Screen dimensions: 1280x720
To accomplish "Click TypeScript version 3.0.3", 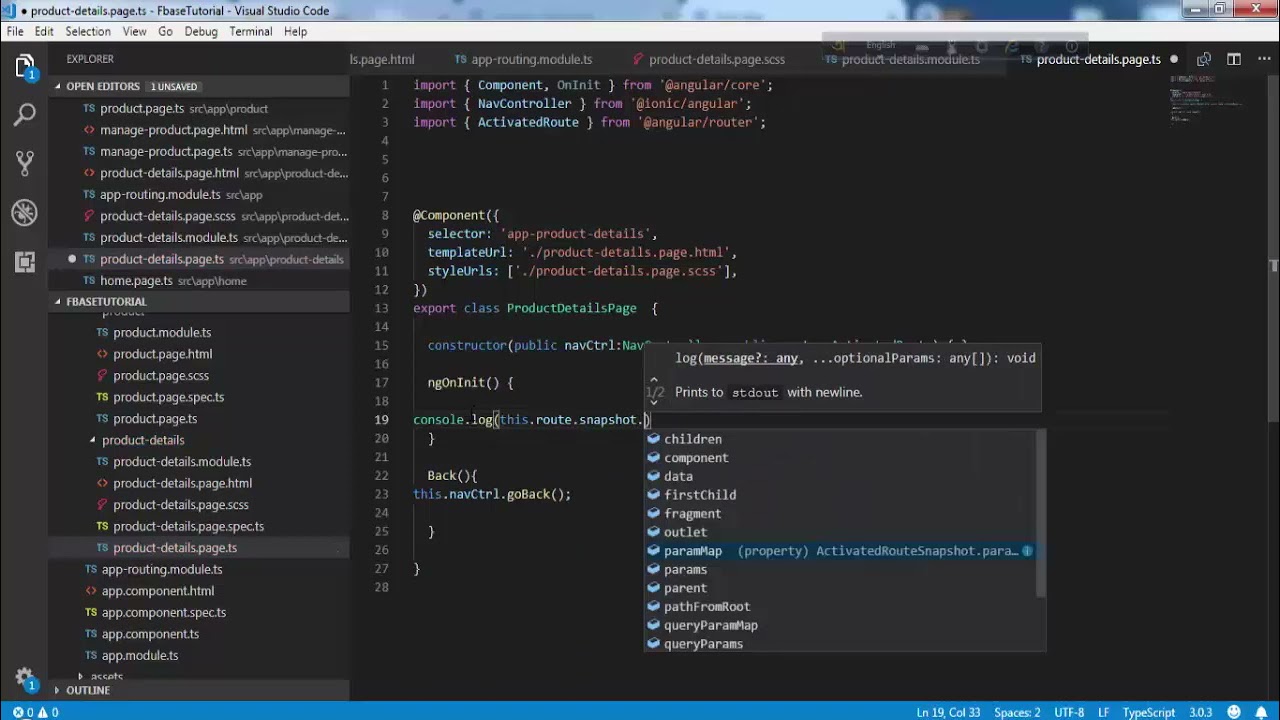I will point(1201,713).
